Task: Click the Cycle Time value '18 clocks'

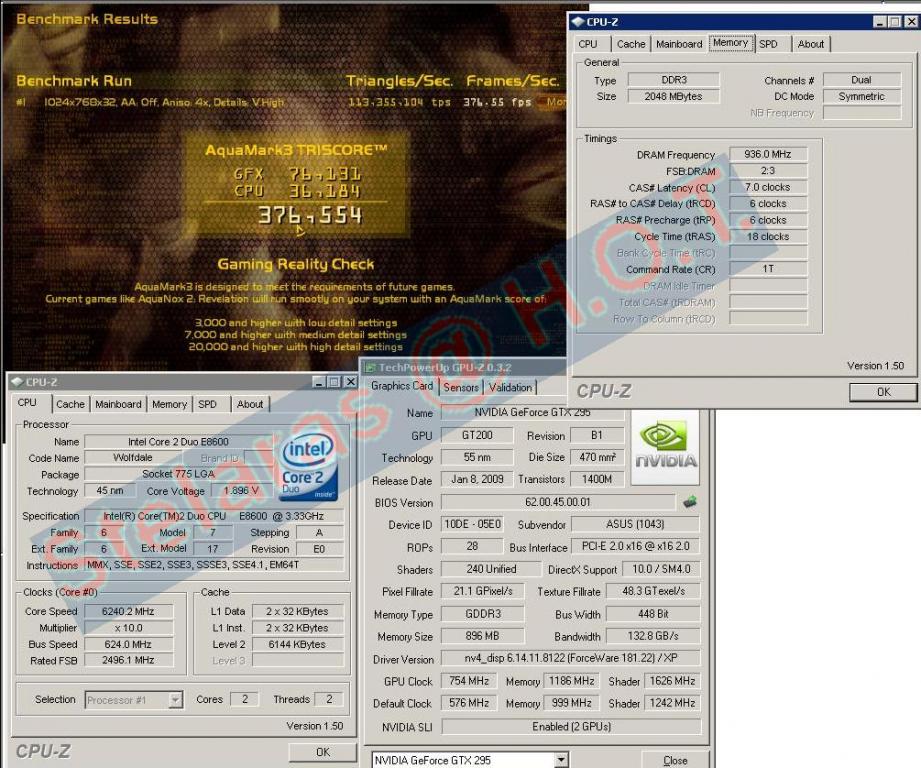Action: pos(768,236)
